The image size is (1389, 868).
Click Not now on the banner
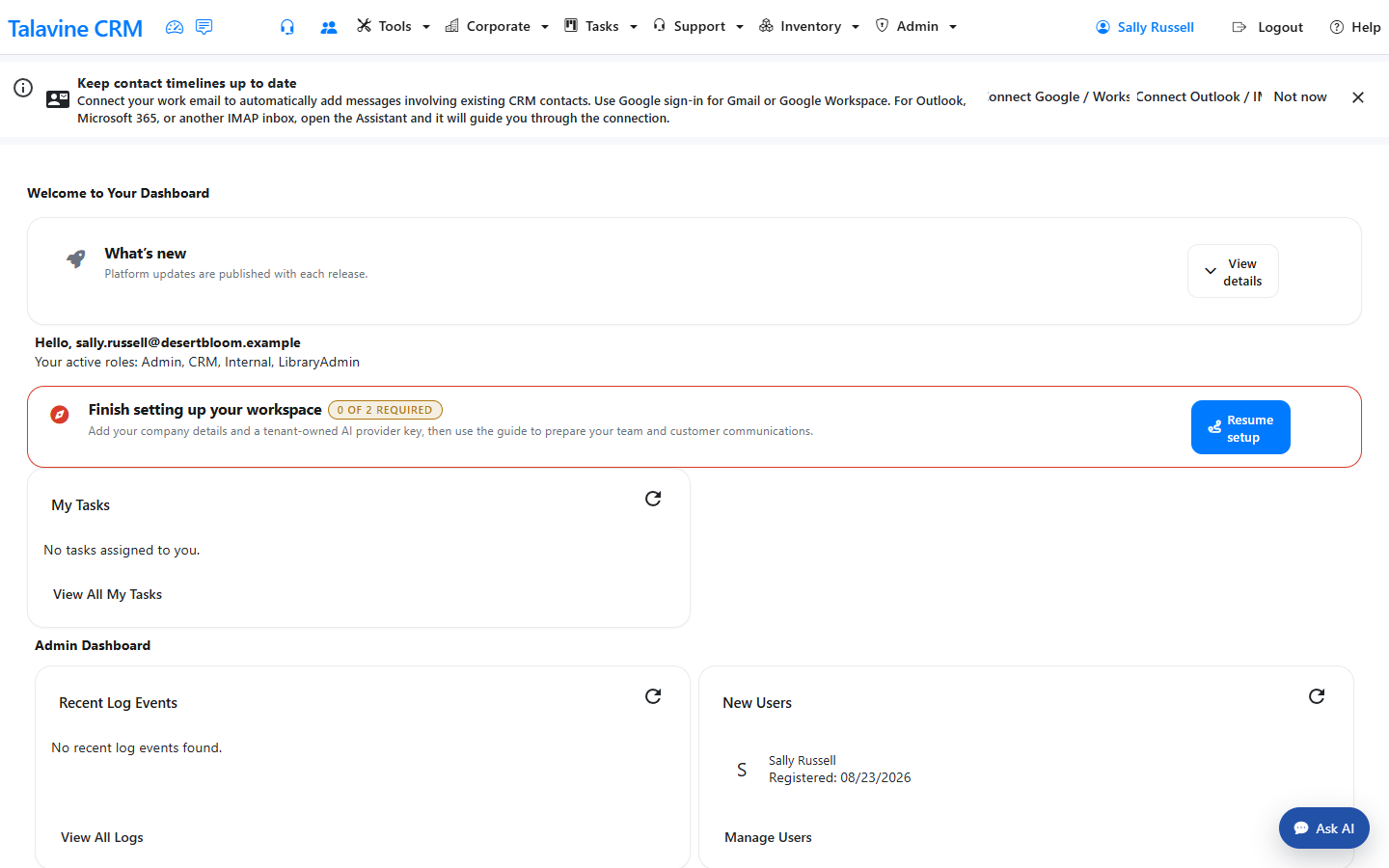click(1300, 96)
